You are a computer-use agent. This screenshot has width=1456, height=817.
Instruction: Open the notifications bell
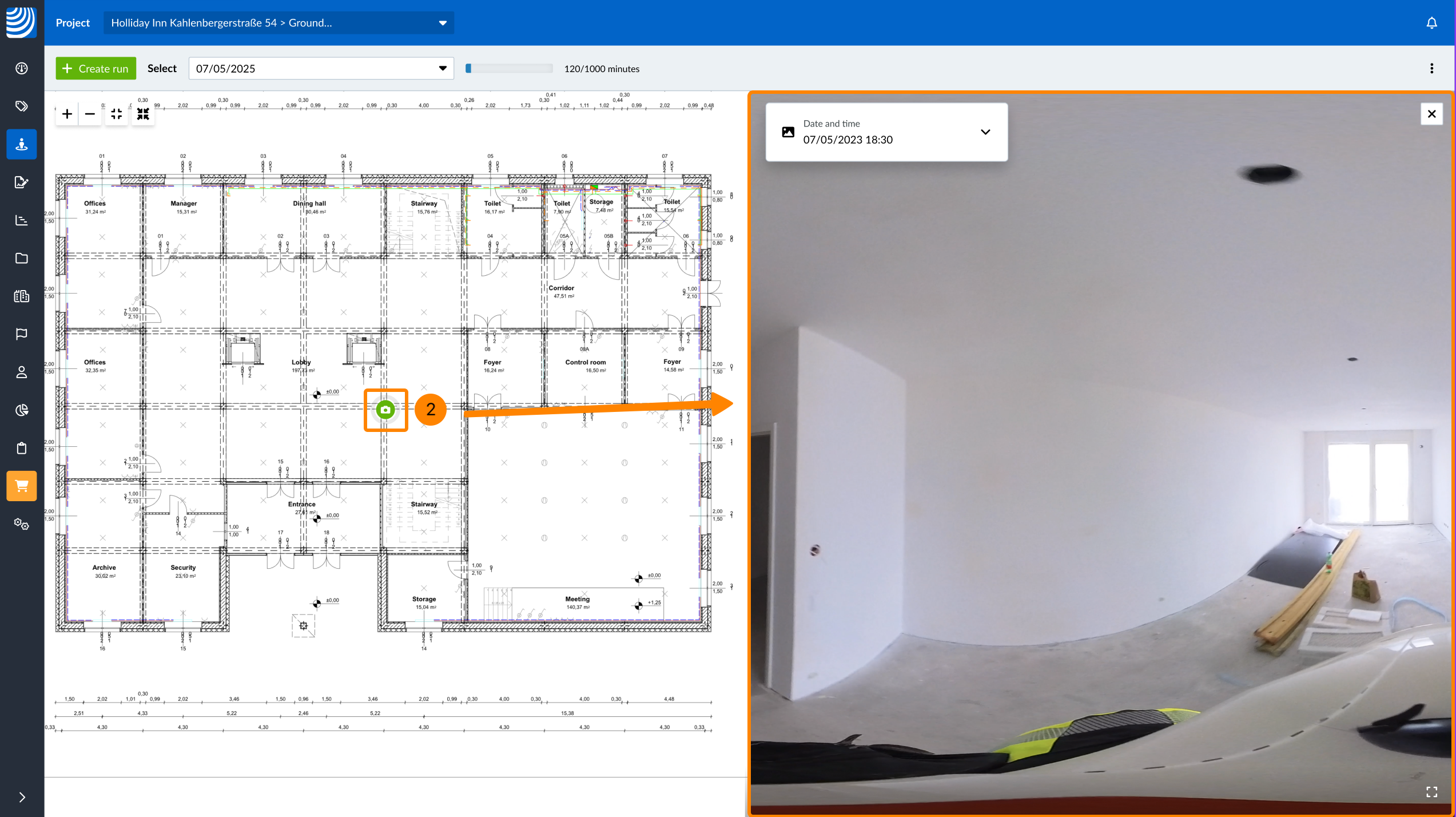pyautogui.click(x=1431, y=23)
